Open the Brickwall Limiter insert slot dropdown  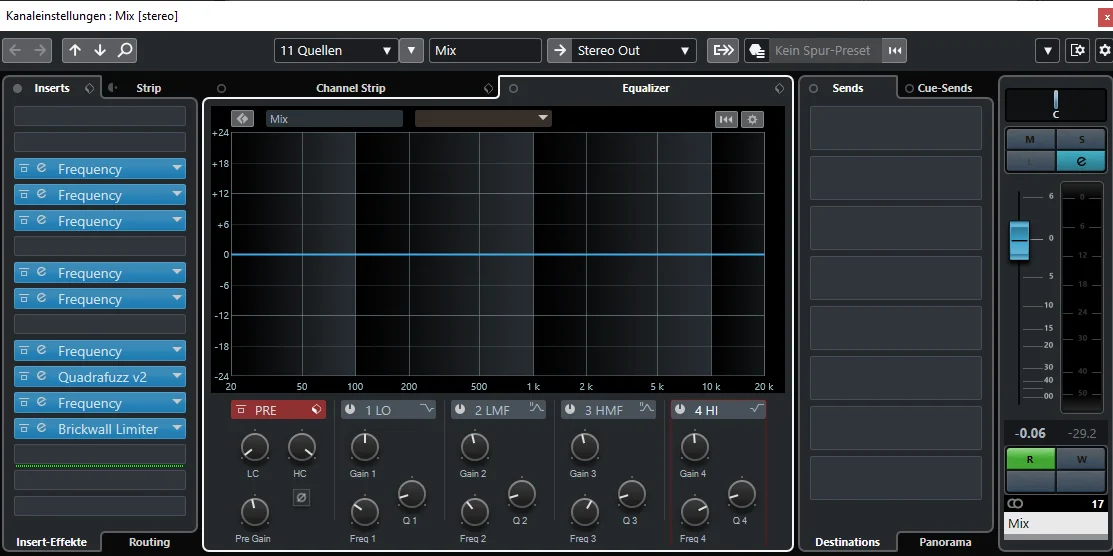click(x=177, y=428)
